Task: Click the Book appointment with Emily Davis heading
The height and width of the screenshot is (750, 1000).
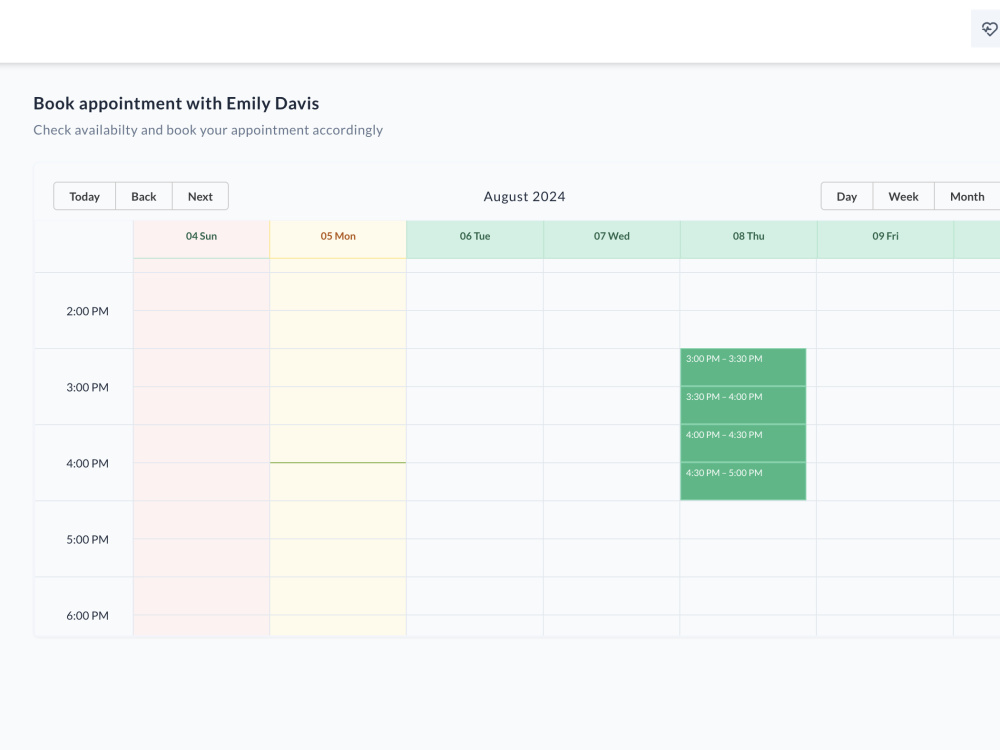Action: tap(176, 103)
